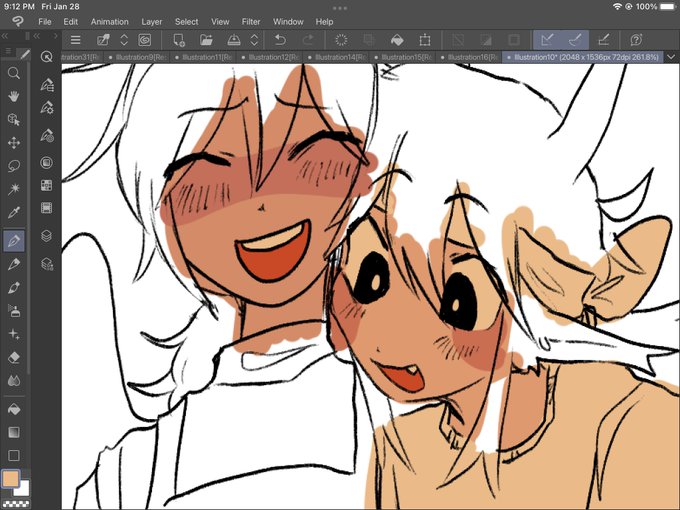
Task: Select the Figure rectangle tool
Action: pyautogui.click(x=14, y=455)
